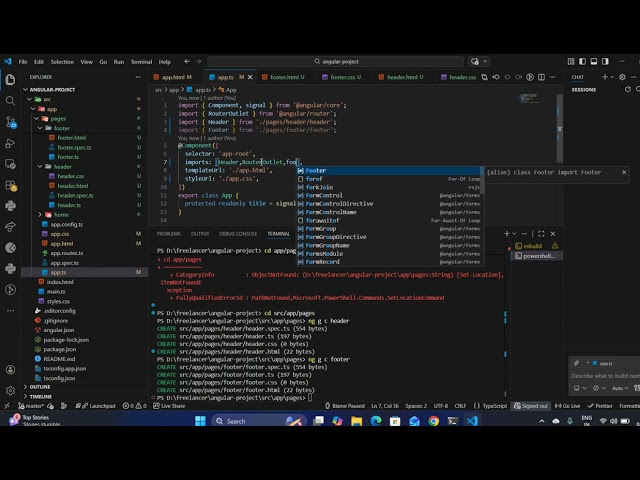
Task: Open the Copilot dropdown arrow in the title bar
Action: click(x=485, y=62)
